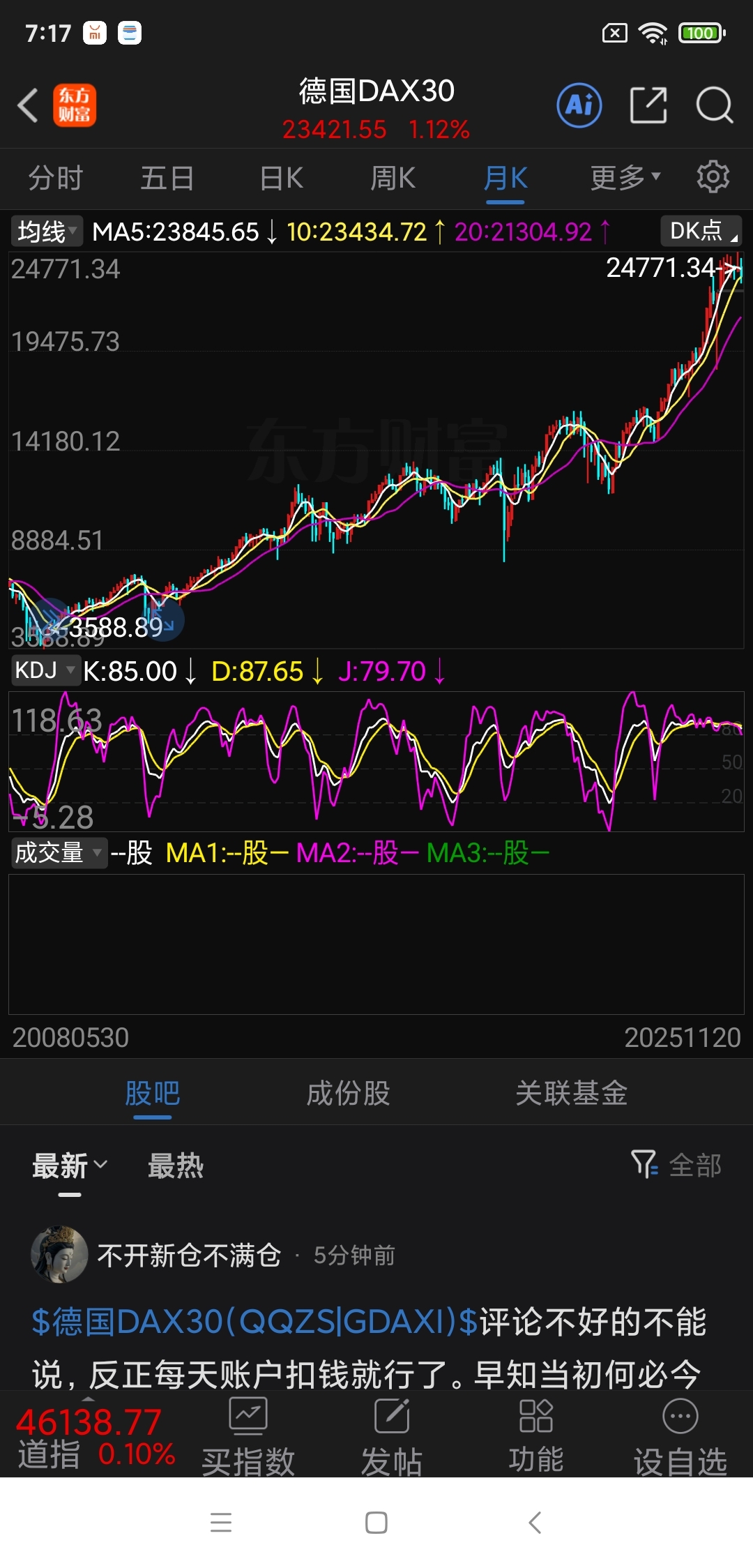
Task: Tap the back arrow icon
Action: [28, 106]
